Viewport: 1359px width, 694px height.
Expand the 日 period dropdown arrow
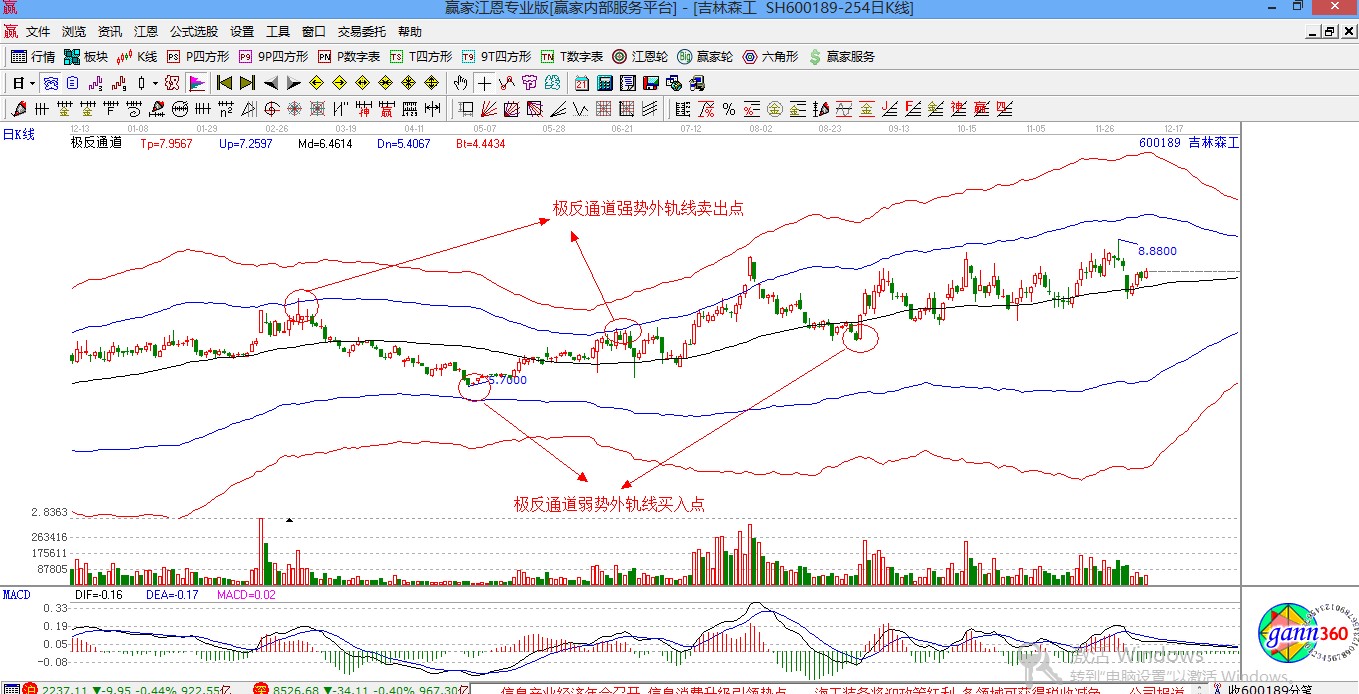pyautogui.click(x=32, y=83)
